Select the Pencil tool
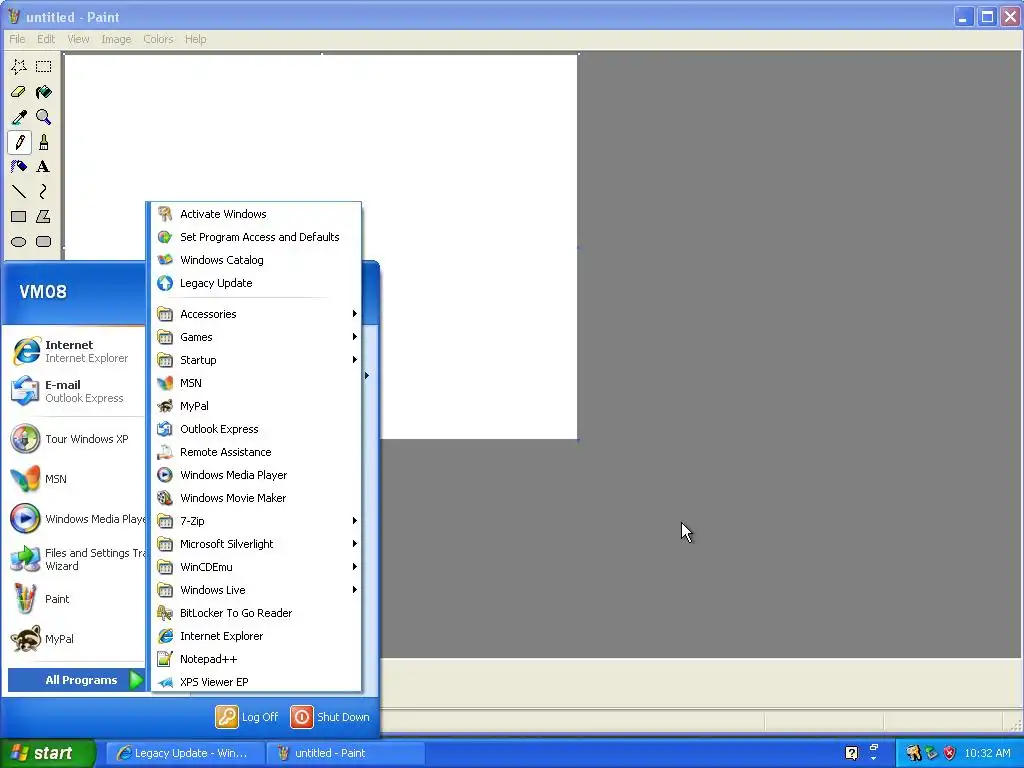 tap(19, 142)
